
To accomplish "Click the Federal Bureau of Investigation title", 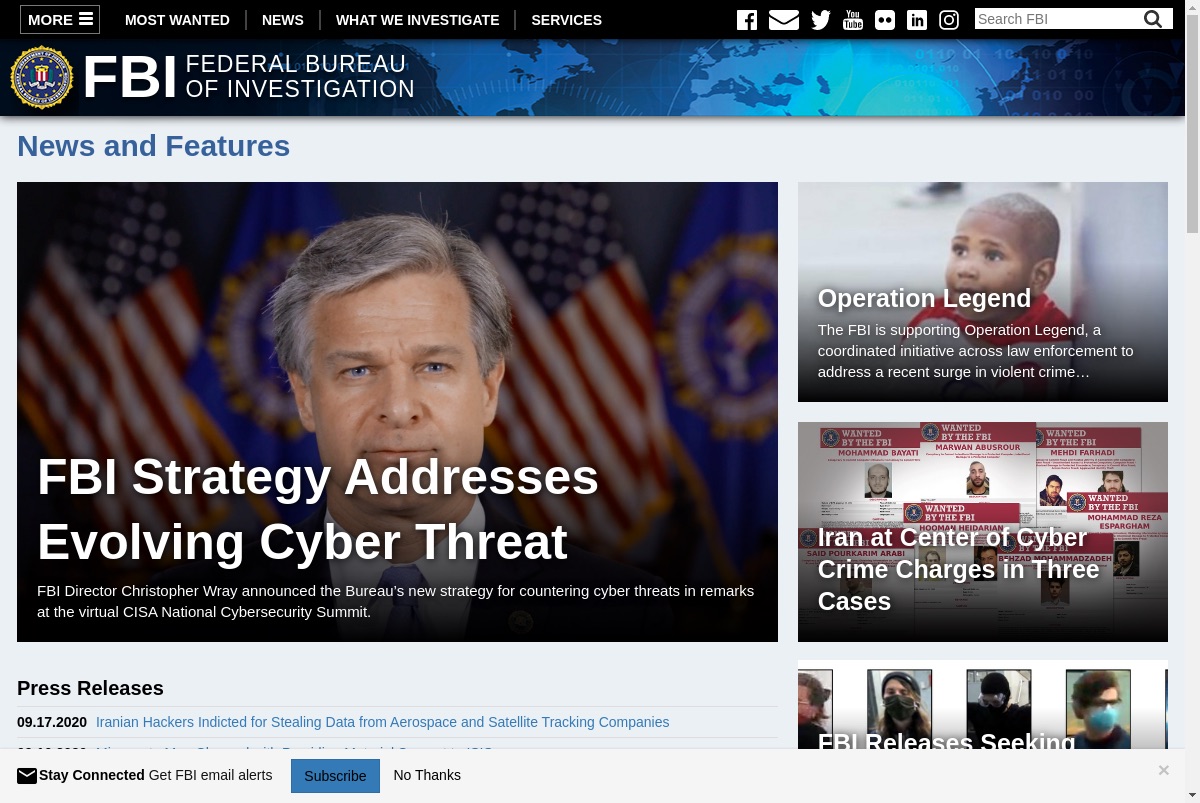I will 300,77.
